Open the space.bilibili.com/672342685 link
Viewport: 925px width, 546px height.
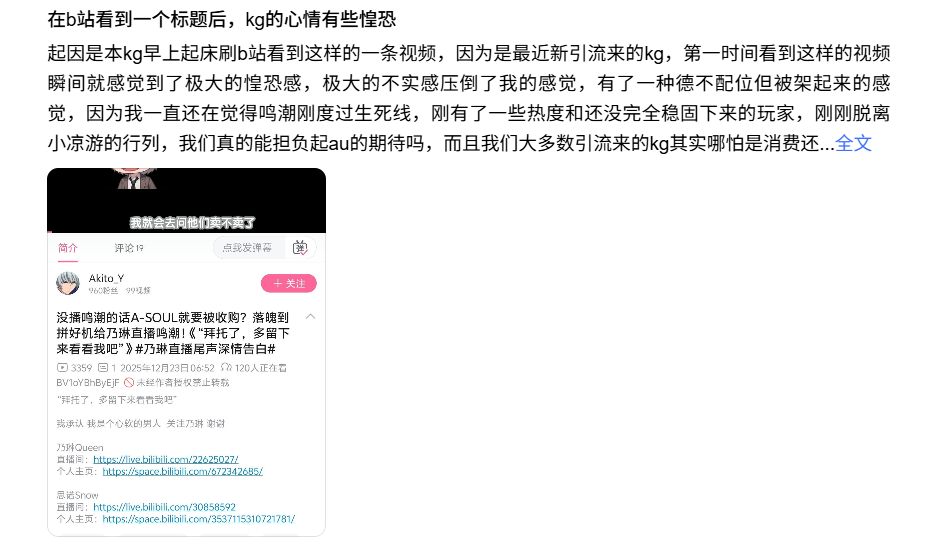pyautogui.click(x=182, y=471)
